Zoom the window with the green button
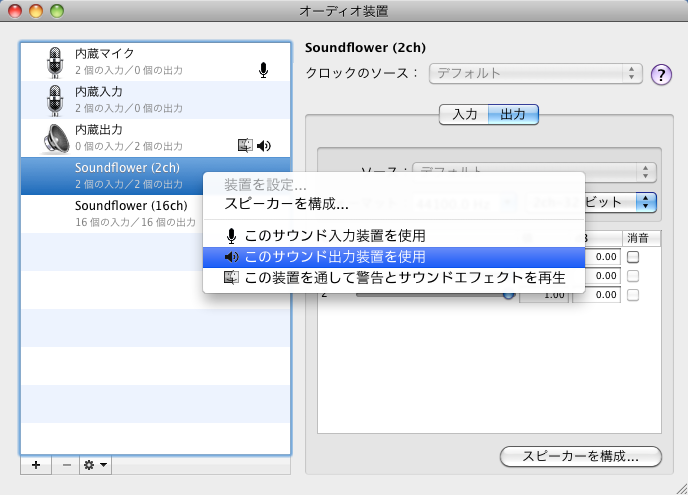This screenshot has height=495, width=688. [57, 11]
